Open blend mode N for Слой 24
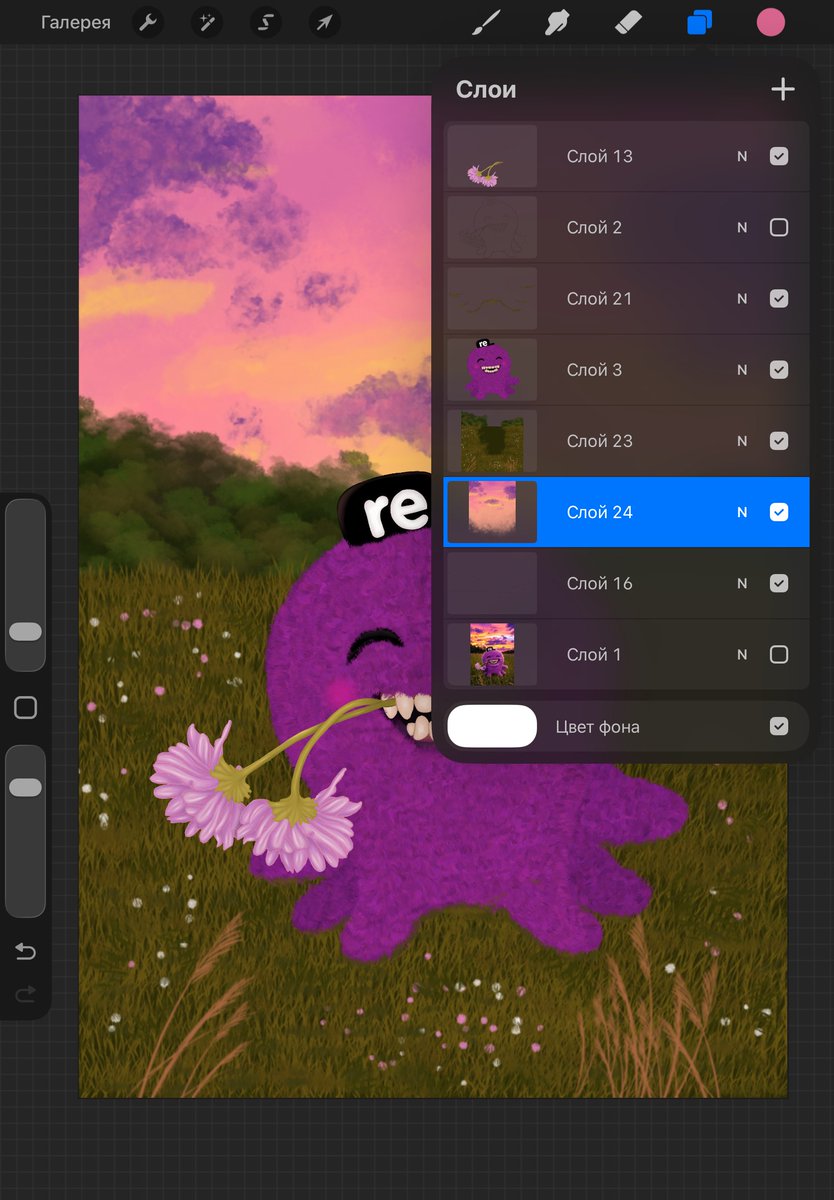Viewport: 834px width, 1200px height. (x=742, y=512)
